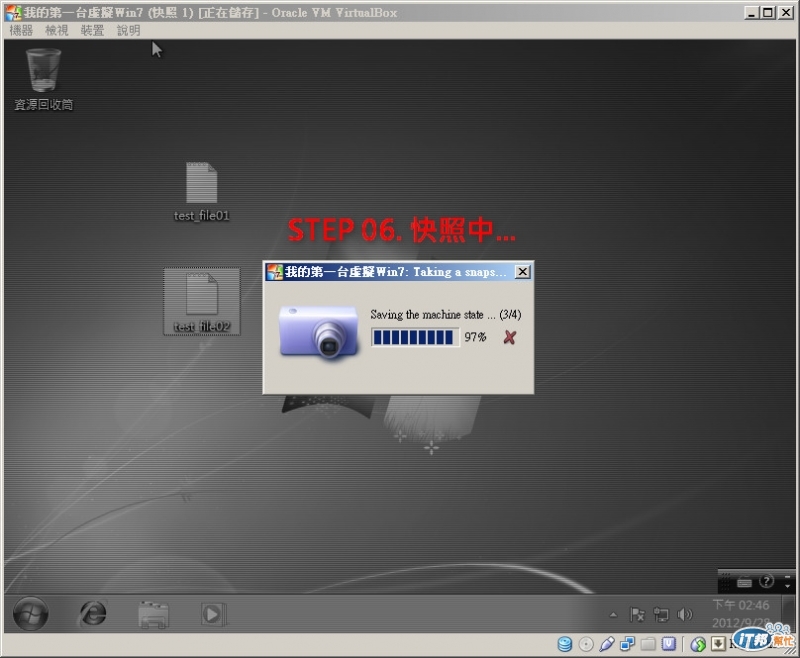The image size is (800, 658).
Task: Click the Show Desktop strip in guest taskbar
Action: 789,614
